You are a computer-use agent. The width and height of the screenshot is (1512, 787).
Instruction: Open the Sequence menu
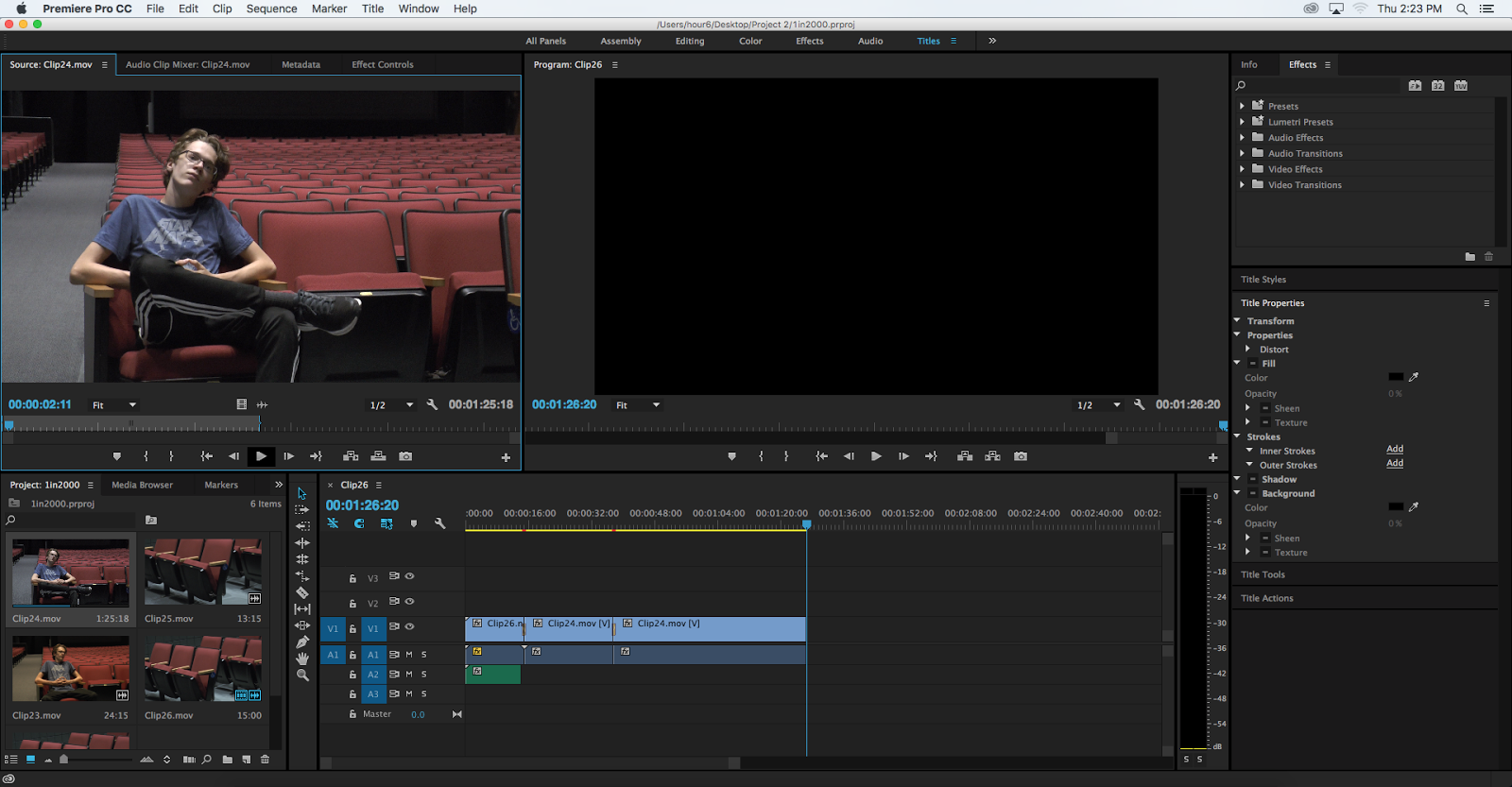click(x=272, y=9)
